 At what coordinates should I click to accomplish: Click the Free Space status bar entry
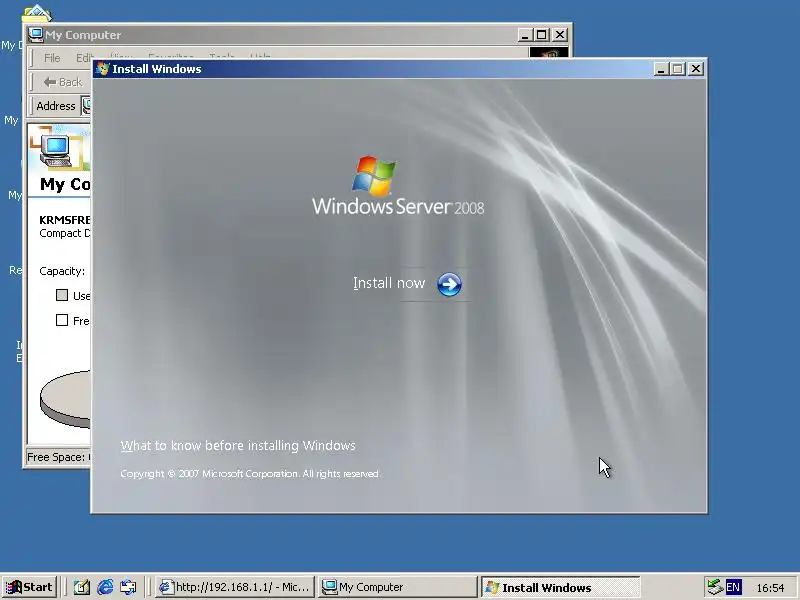(58, 457)
